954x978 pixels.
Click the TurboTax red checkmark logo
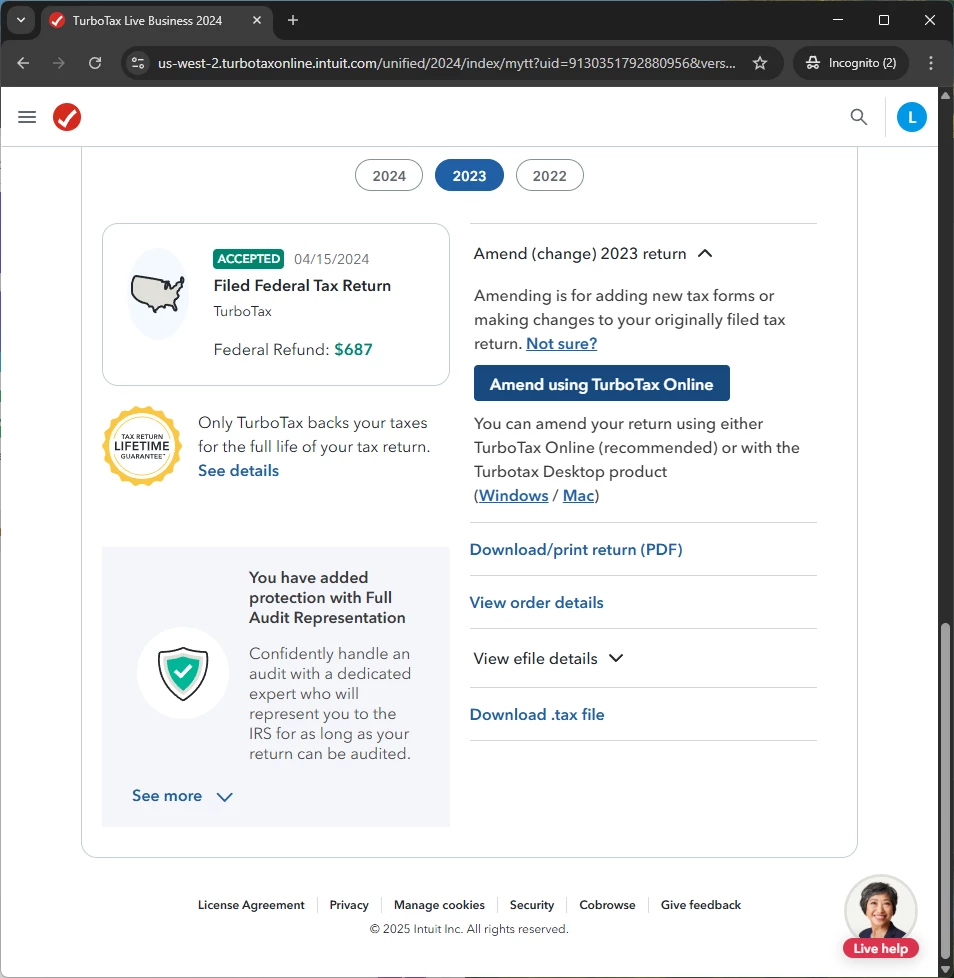(67, 117)
